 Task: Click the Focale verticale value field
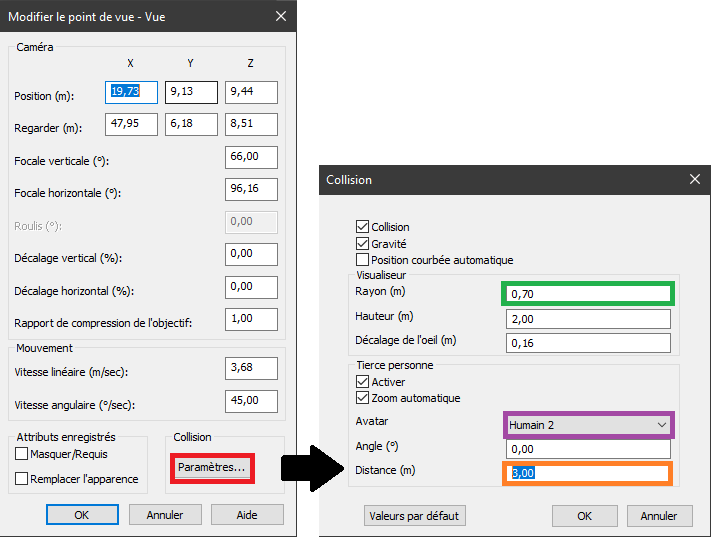[251, 158]
